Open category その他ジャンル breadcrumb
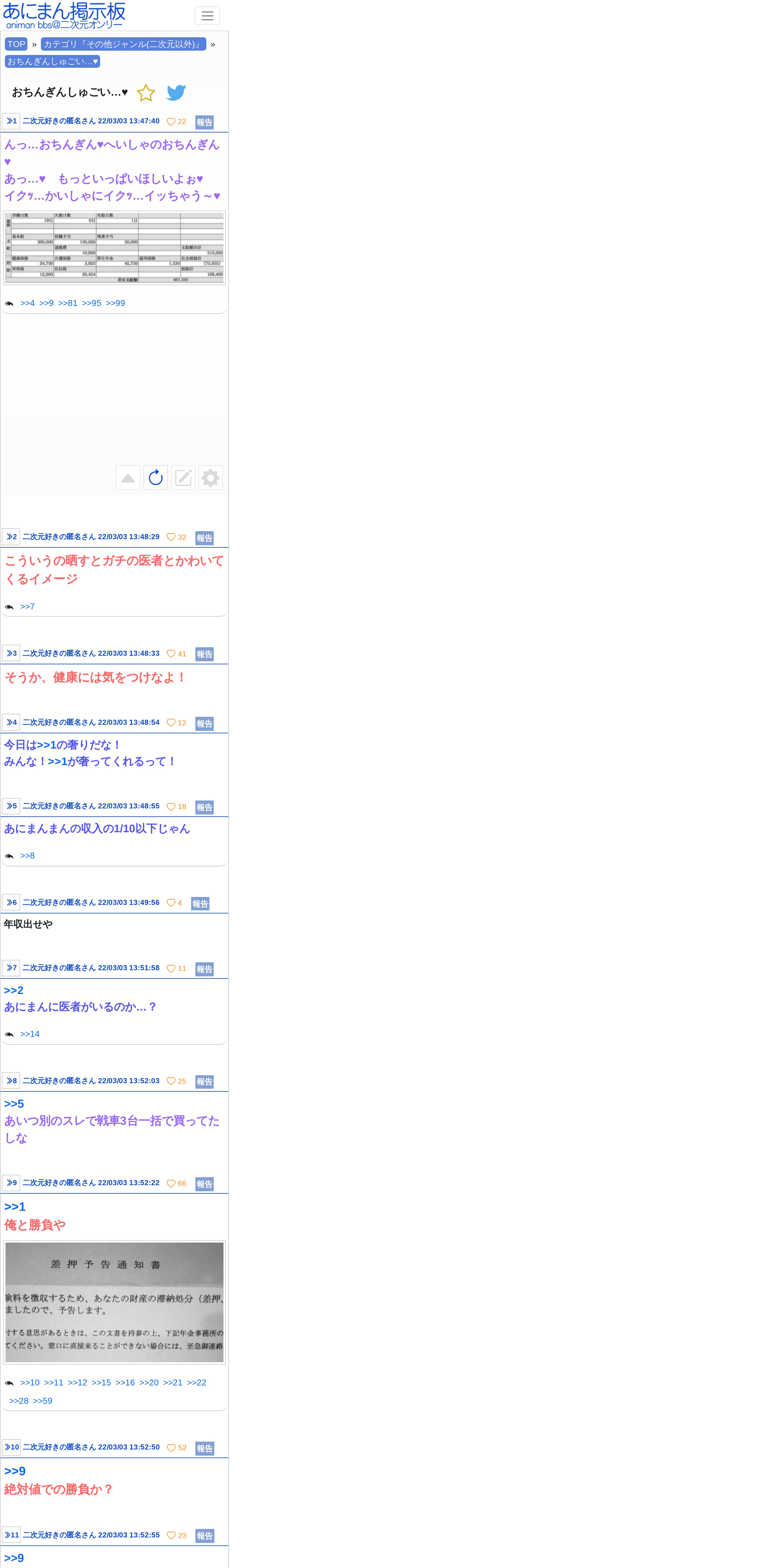Image resolution: width=784 pixels, height=1568 pixels. [124, 44]
